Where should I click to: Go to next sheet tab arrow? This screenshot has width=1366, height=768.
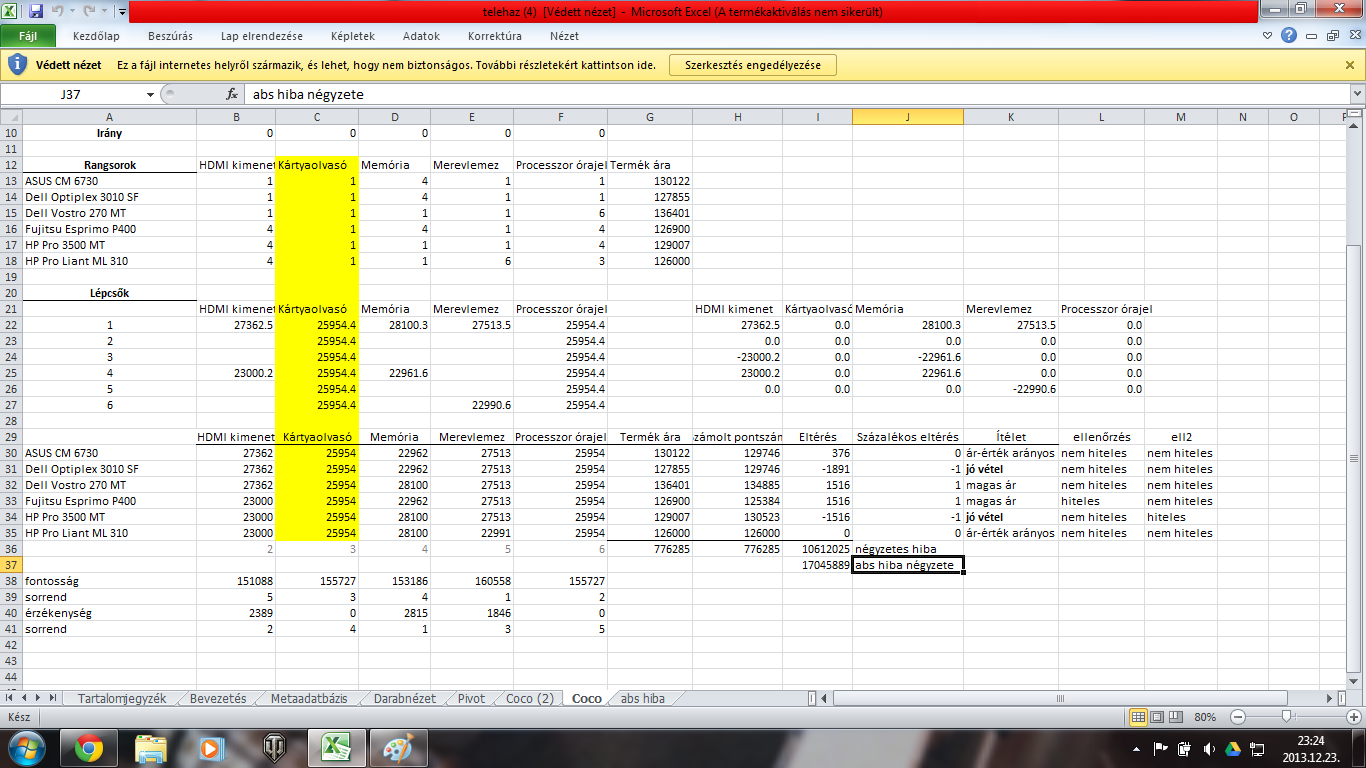(x=39, y=698)
